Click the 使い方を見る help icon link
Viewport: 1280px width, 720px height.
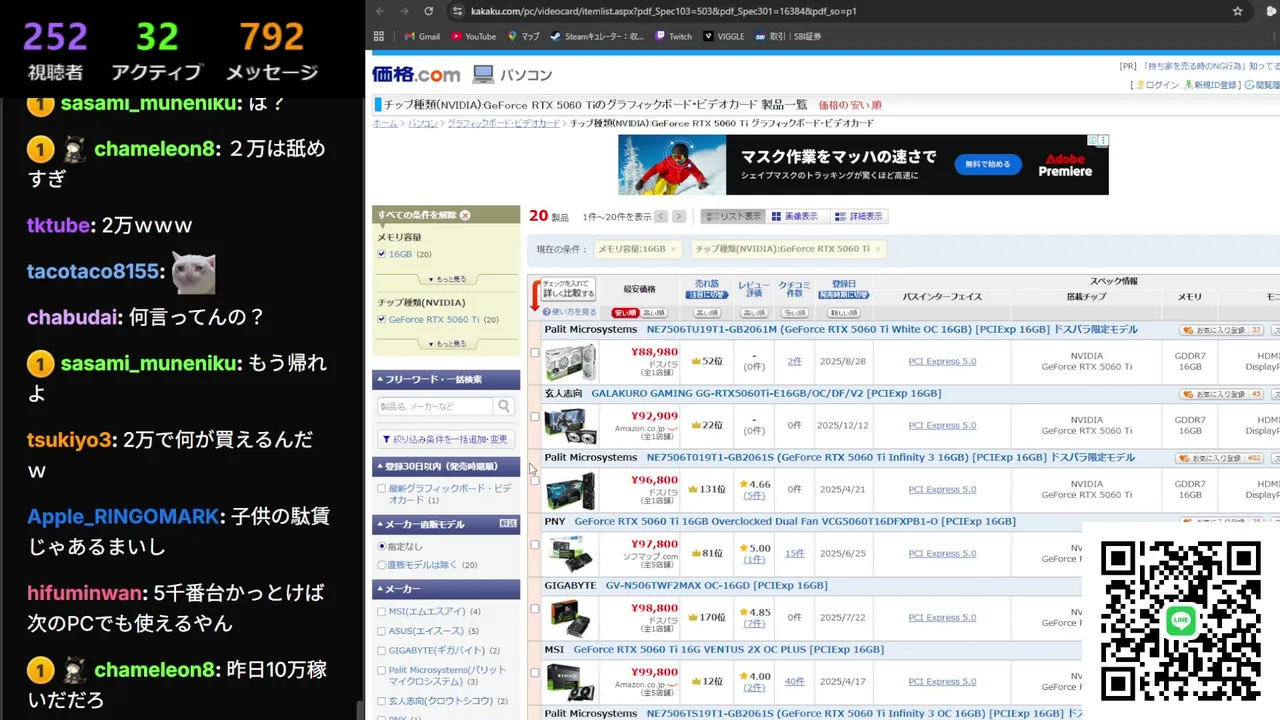pos(569,312)
